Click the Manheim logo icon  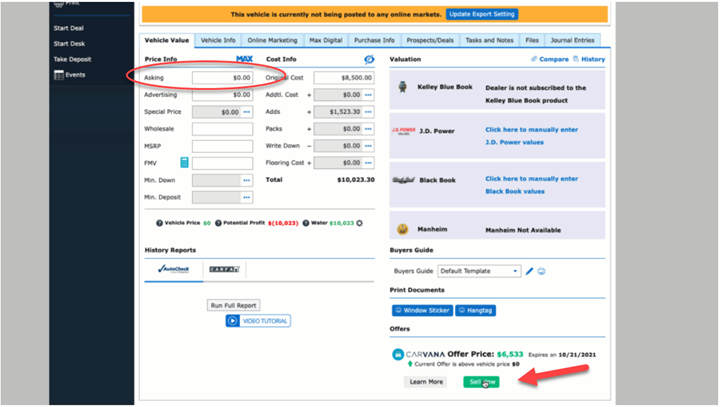403,229
